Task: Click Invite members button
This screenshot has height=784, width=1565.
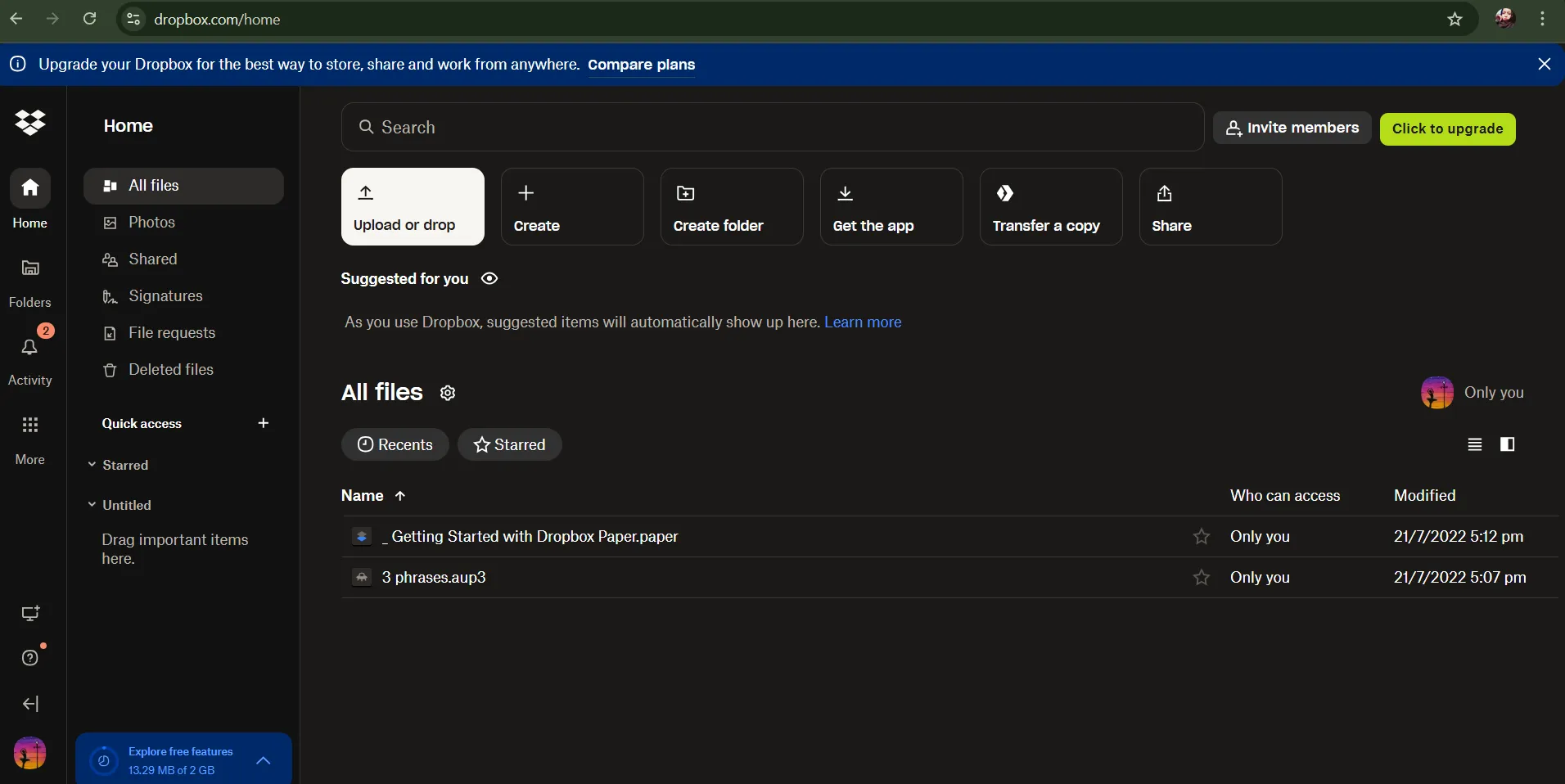Action: click(x=1292, y=128)
